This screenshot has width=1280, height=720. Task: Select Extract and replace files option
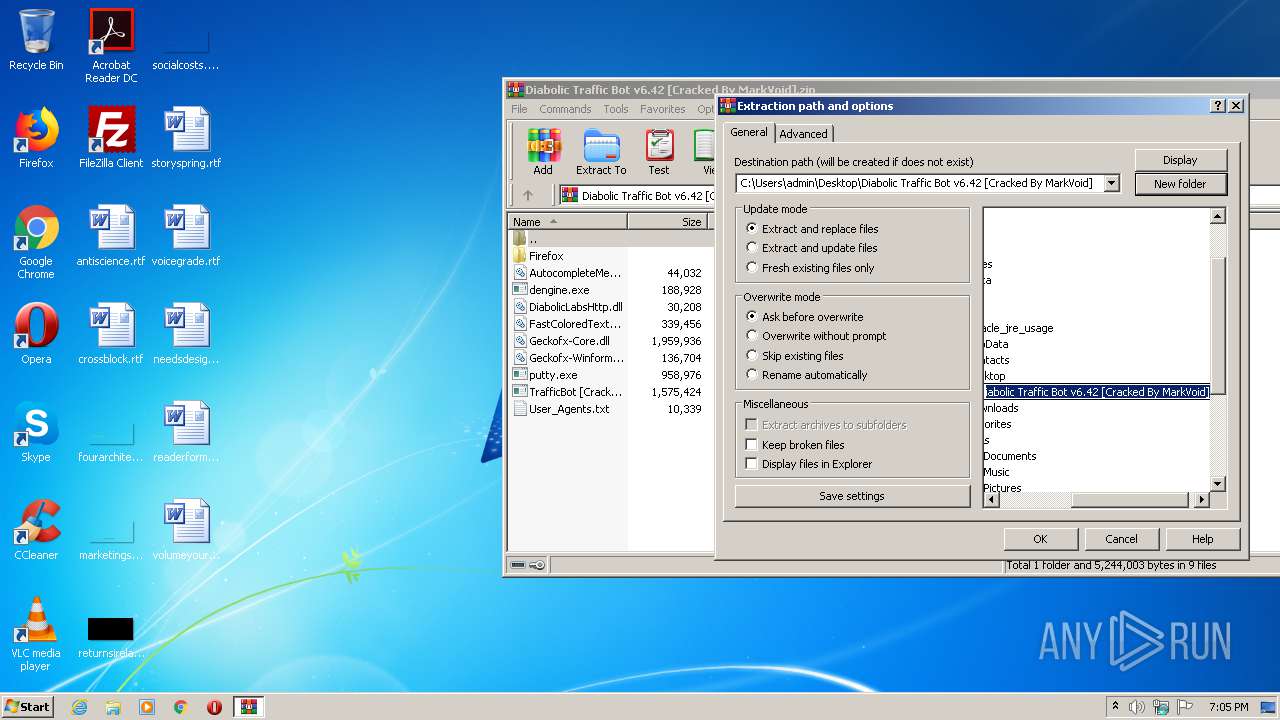coord(812,229)
